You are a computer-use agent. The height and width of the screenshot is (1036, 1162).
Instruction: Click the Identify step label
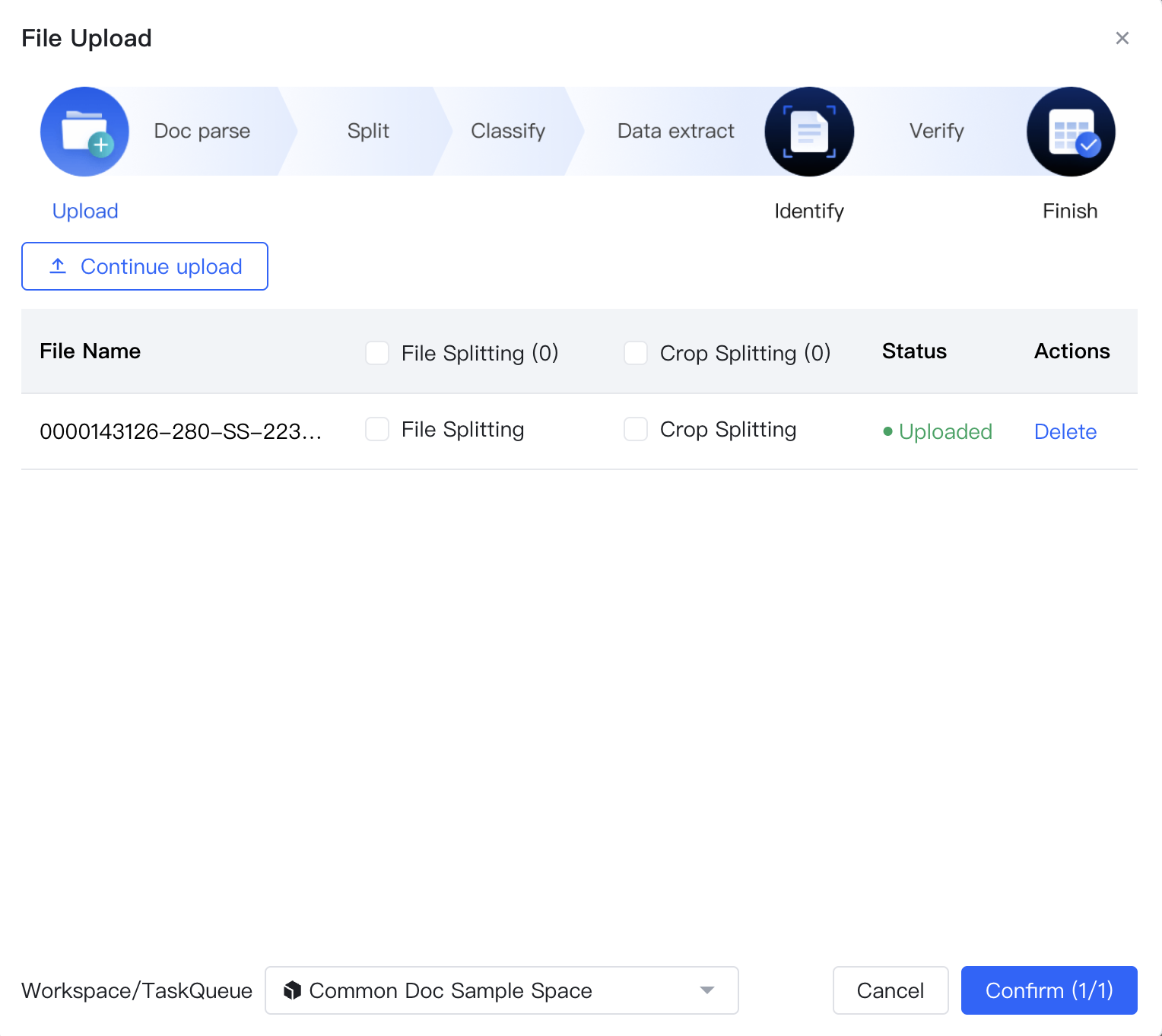click(x=809, y=211)
